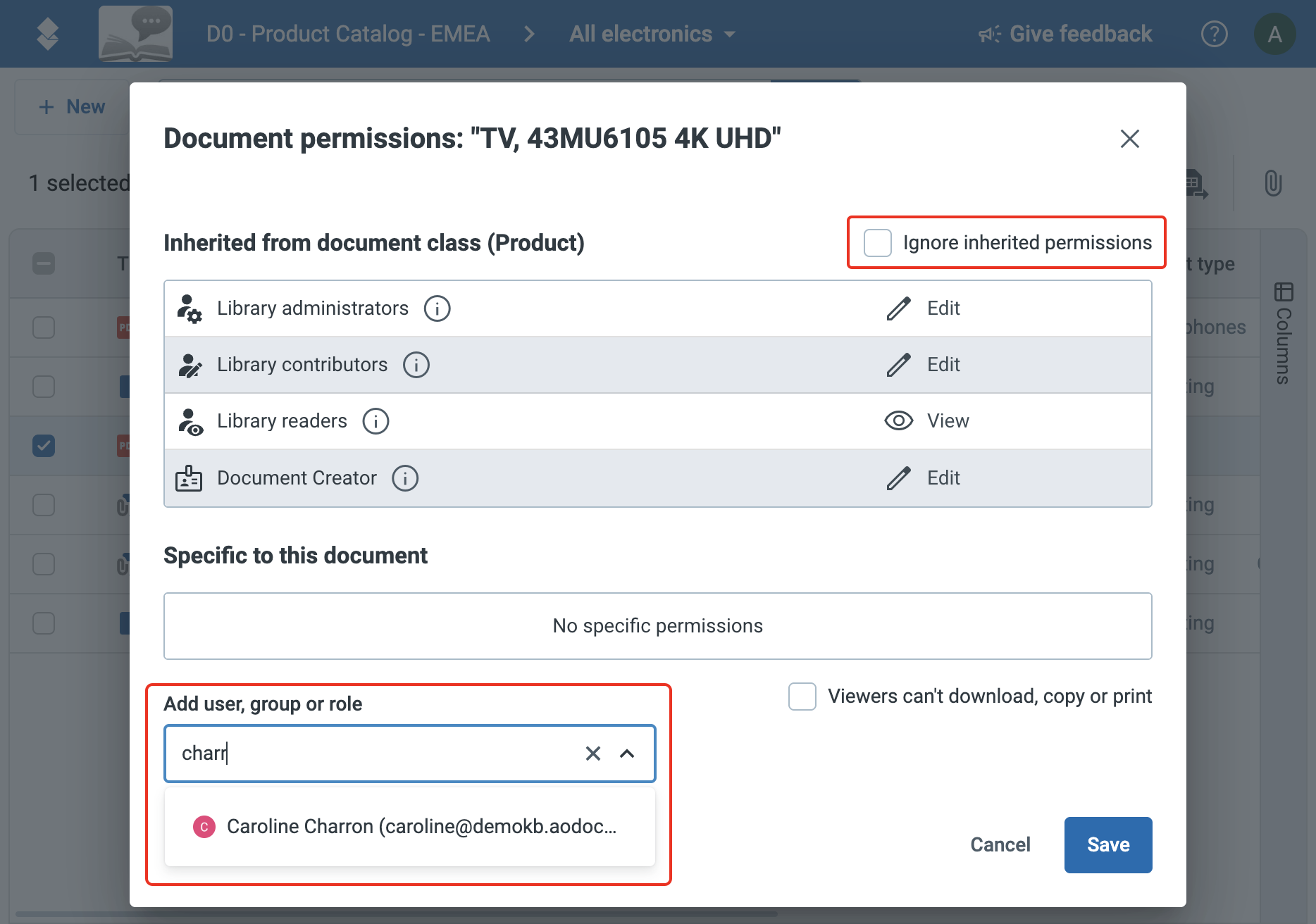
Task: Click pencil icon for Document Creator
Action: pos(898,478)
